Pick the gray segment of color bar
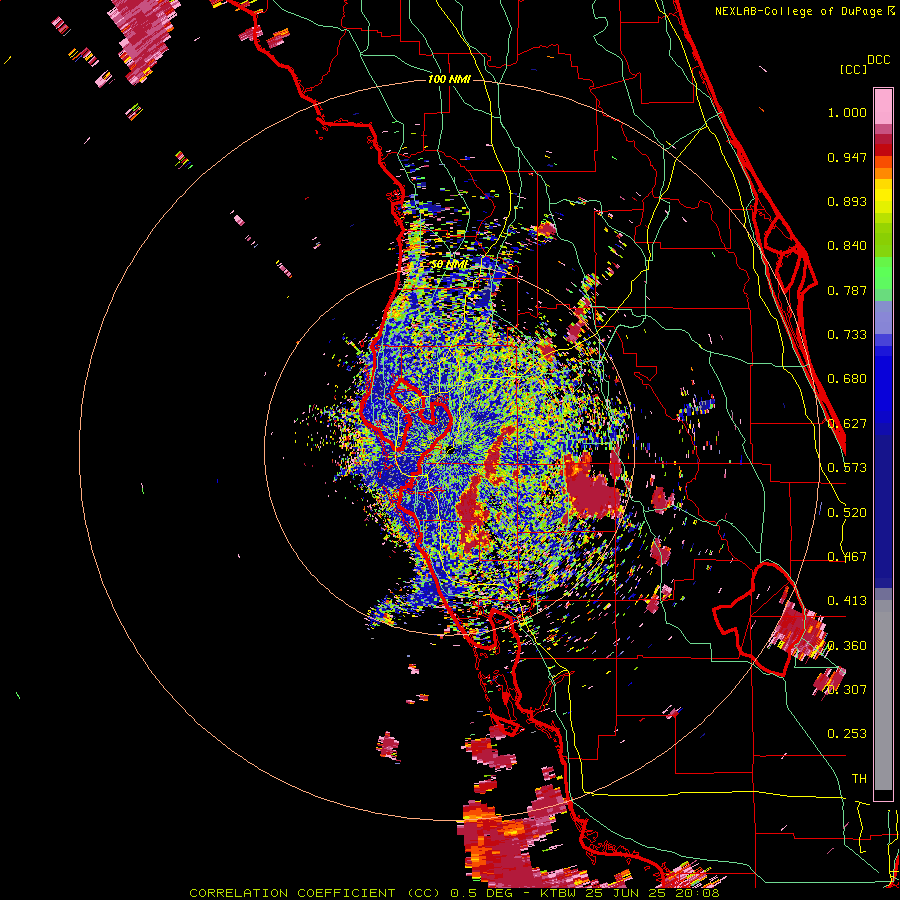 coord(883,695)
